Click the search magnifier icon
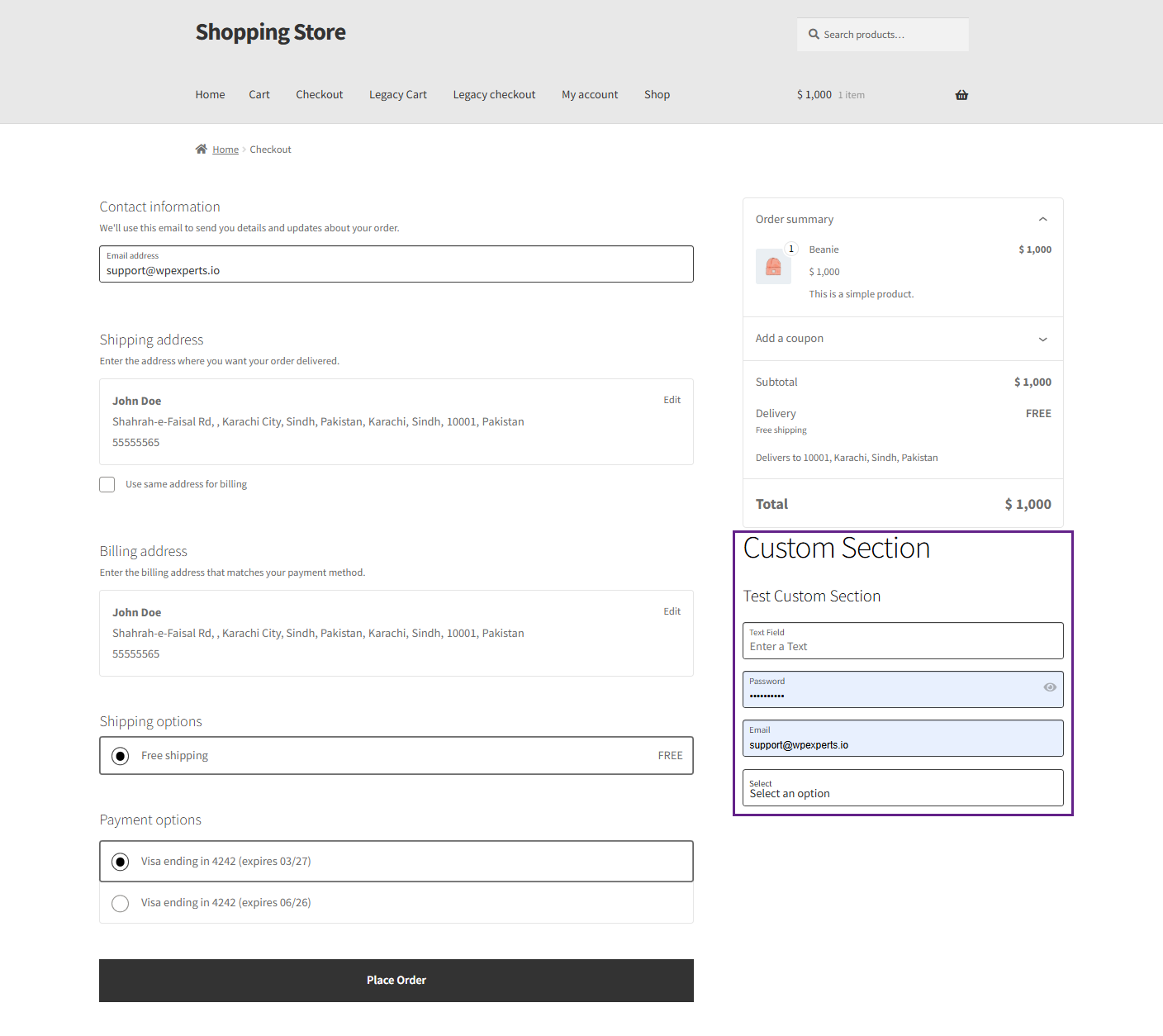The width and height of the screenshot is (1163, 1036). point(814,35)
